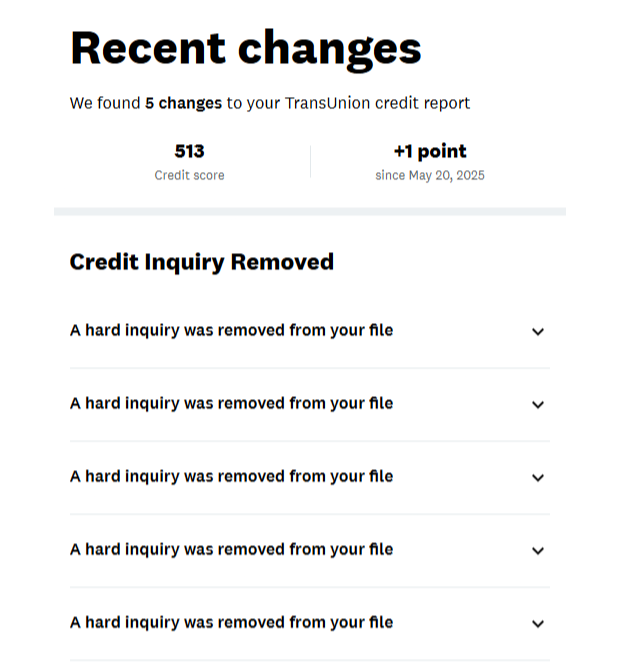Open the second 'hard inquiry was removed' row text
The image size is (636, 665).
tap(232, 403)
